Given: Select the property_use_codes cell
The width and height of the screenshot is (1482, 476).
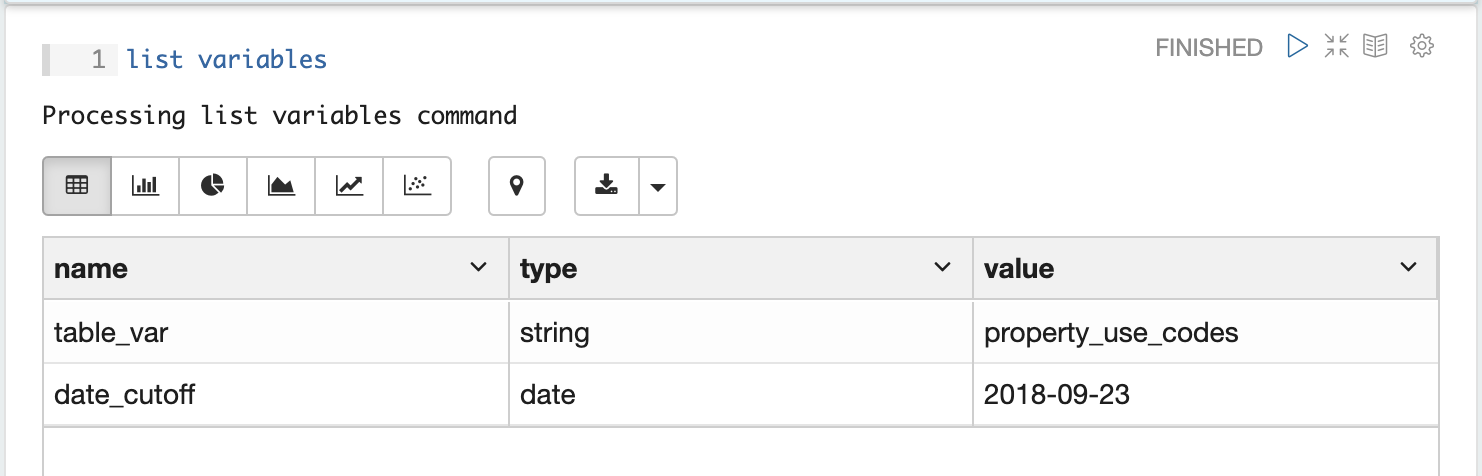Looking at the screenshot, I should (1205, 332).
